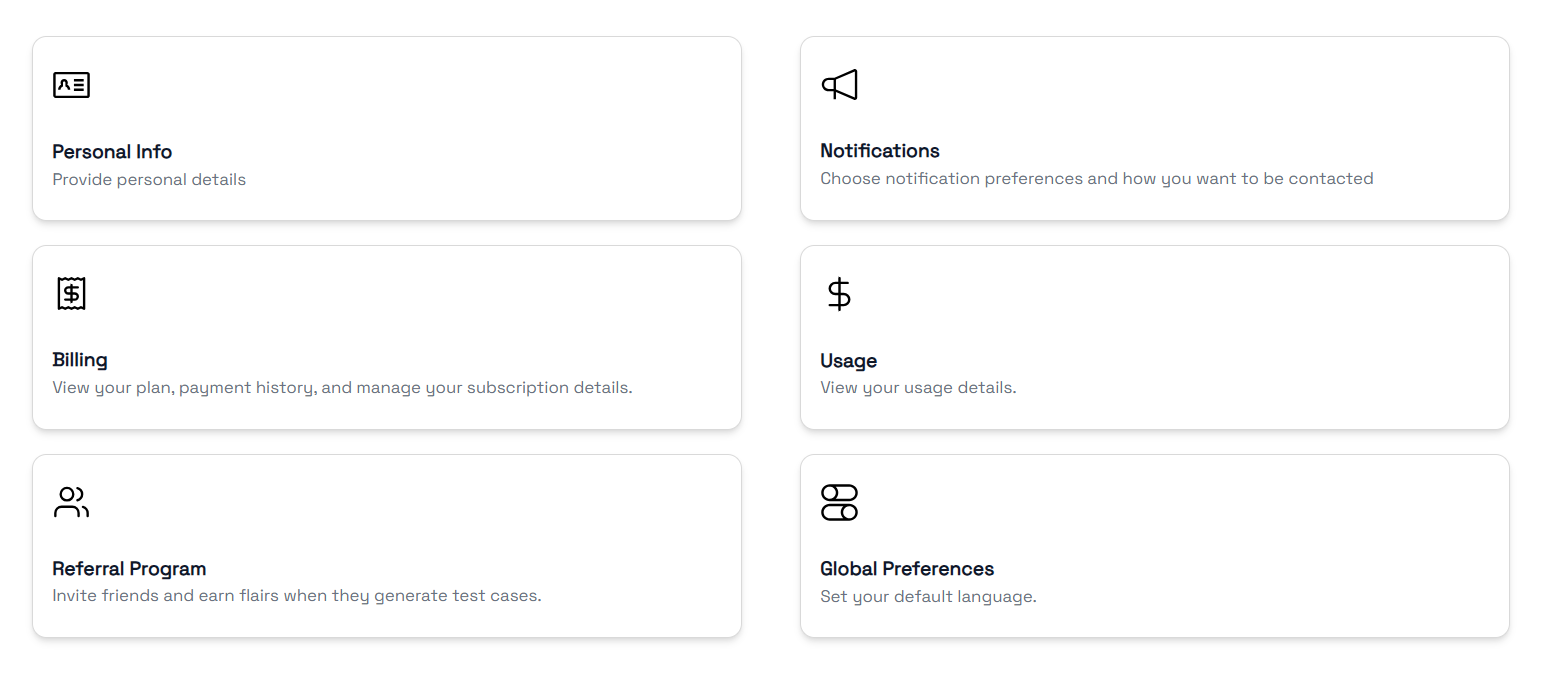The image size is (1544, 684).
Task: Click the people icon in Referral Program card
Action: click(x=71, y=502)
